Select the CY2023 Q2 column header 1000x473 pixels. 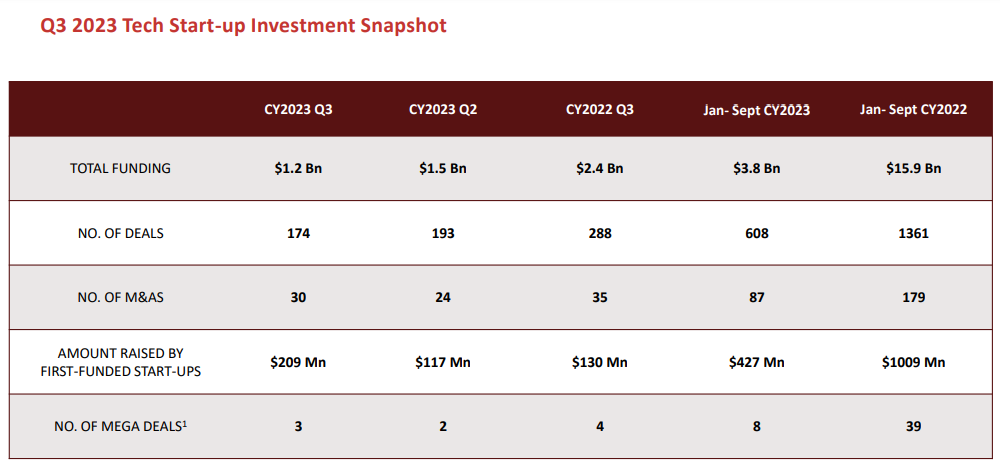point(443,109)
